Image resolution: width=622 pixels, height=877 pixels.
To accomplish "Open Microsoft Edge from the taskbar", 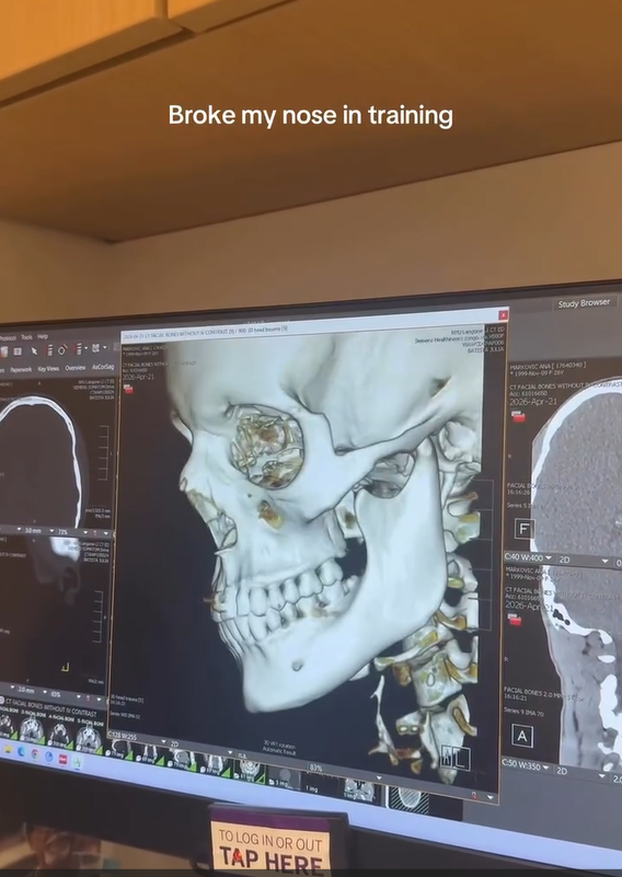I will pos(21,751).
